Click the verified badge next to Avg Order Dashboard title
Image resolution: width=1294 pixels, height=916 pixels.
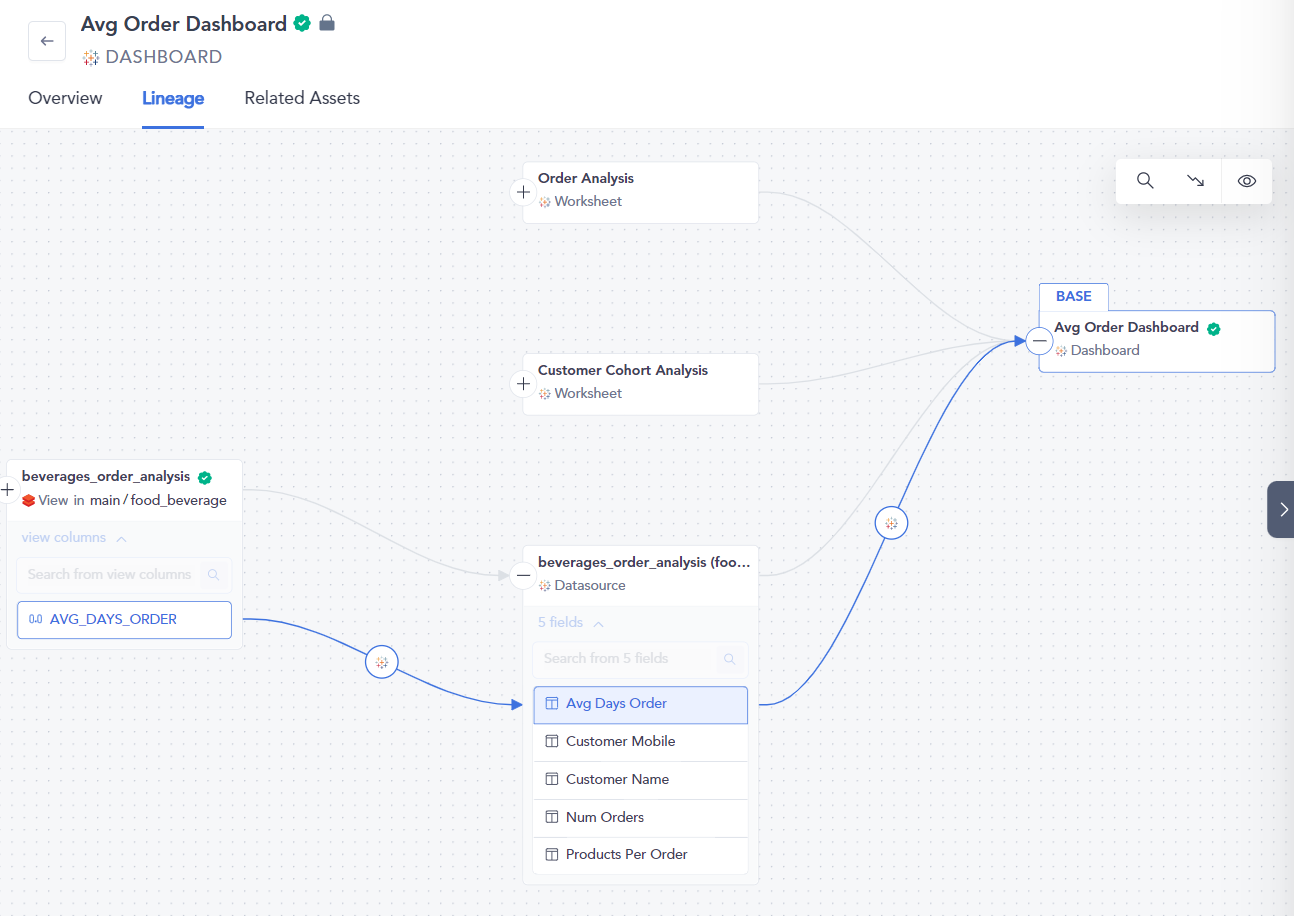coord(300,23)
